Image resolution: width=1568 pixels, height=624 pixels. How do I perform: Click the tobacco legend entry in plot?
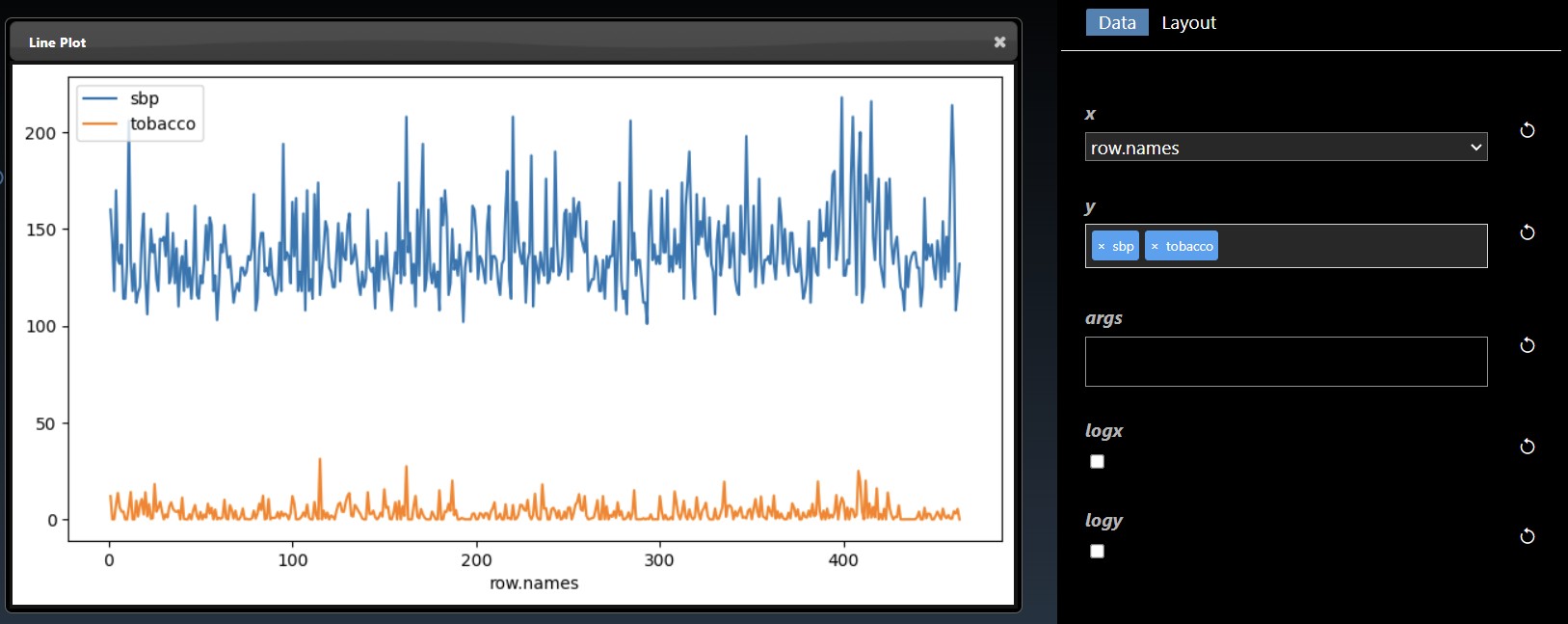tap(162, 123)
